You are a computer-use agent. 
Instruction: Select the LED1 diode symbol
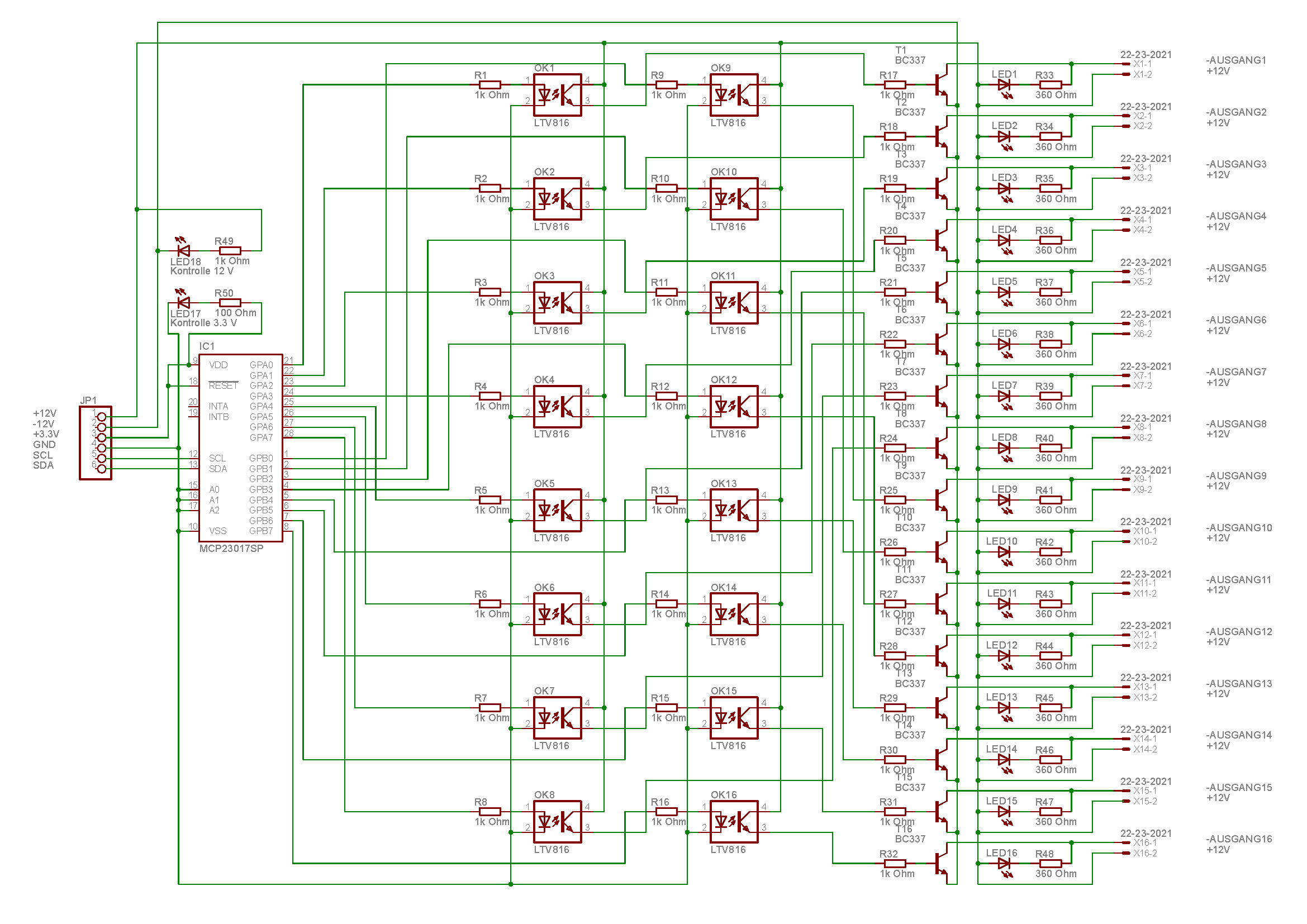(1004, 85)
